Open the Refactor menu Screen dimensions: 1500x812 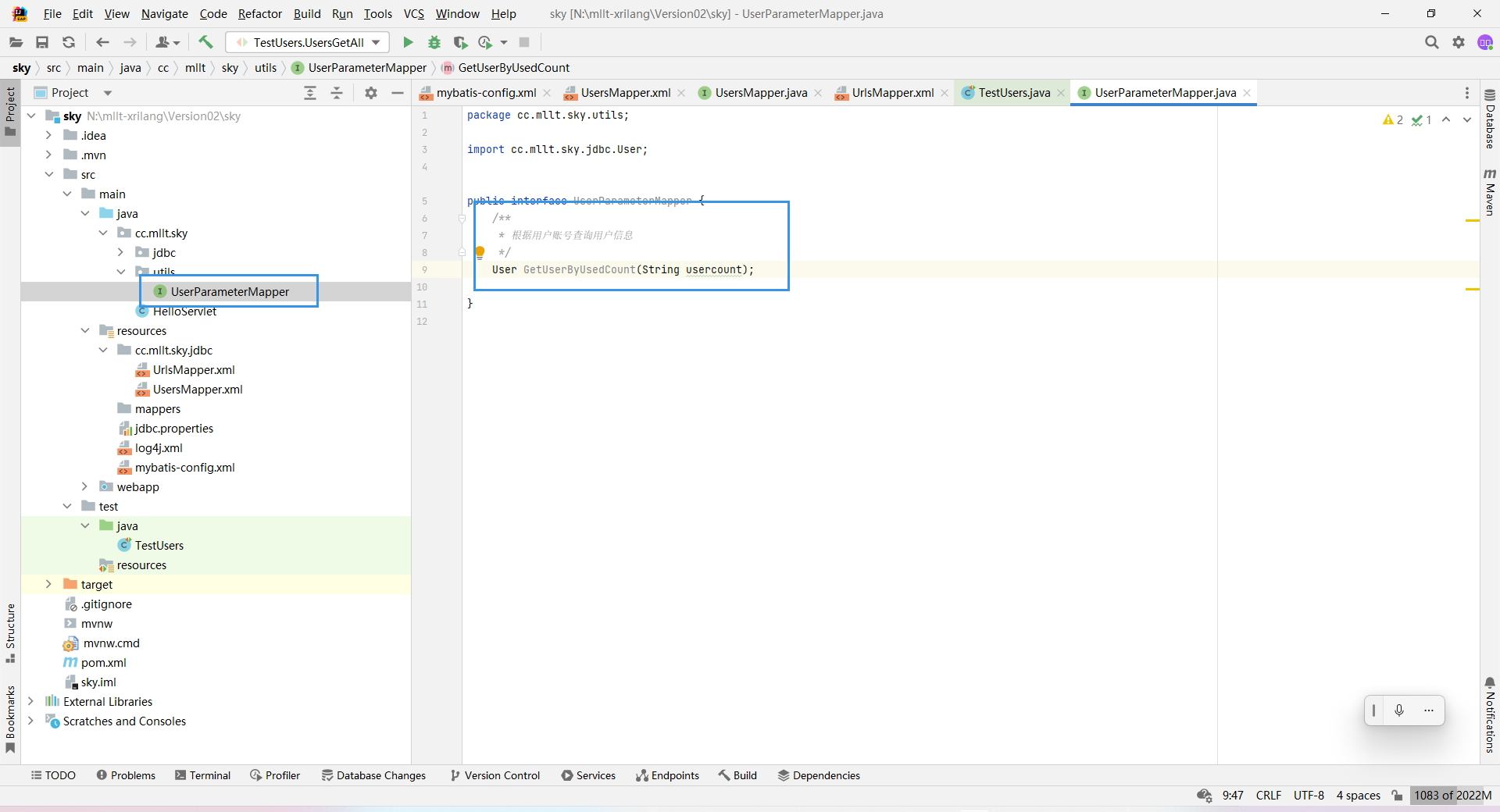pyautogui.click(x=260, y=14)
